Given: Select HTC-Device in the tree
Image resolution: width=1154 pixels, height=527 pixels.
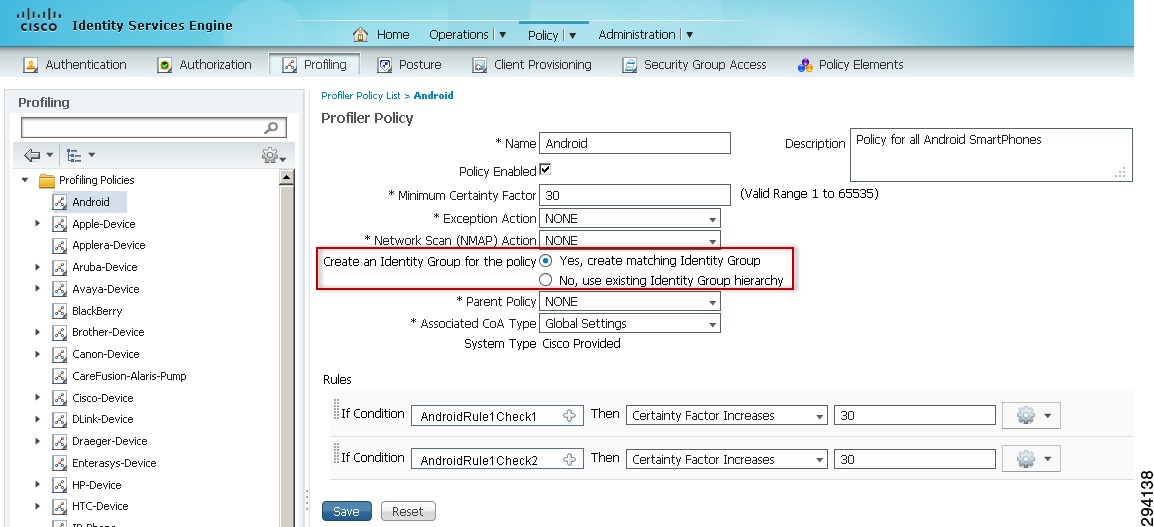Looking at the screenshot, I should (x=100, y=506).
